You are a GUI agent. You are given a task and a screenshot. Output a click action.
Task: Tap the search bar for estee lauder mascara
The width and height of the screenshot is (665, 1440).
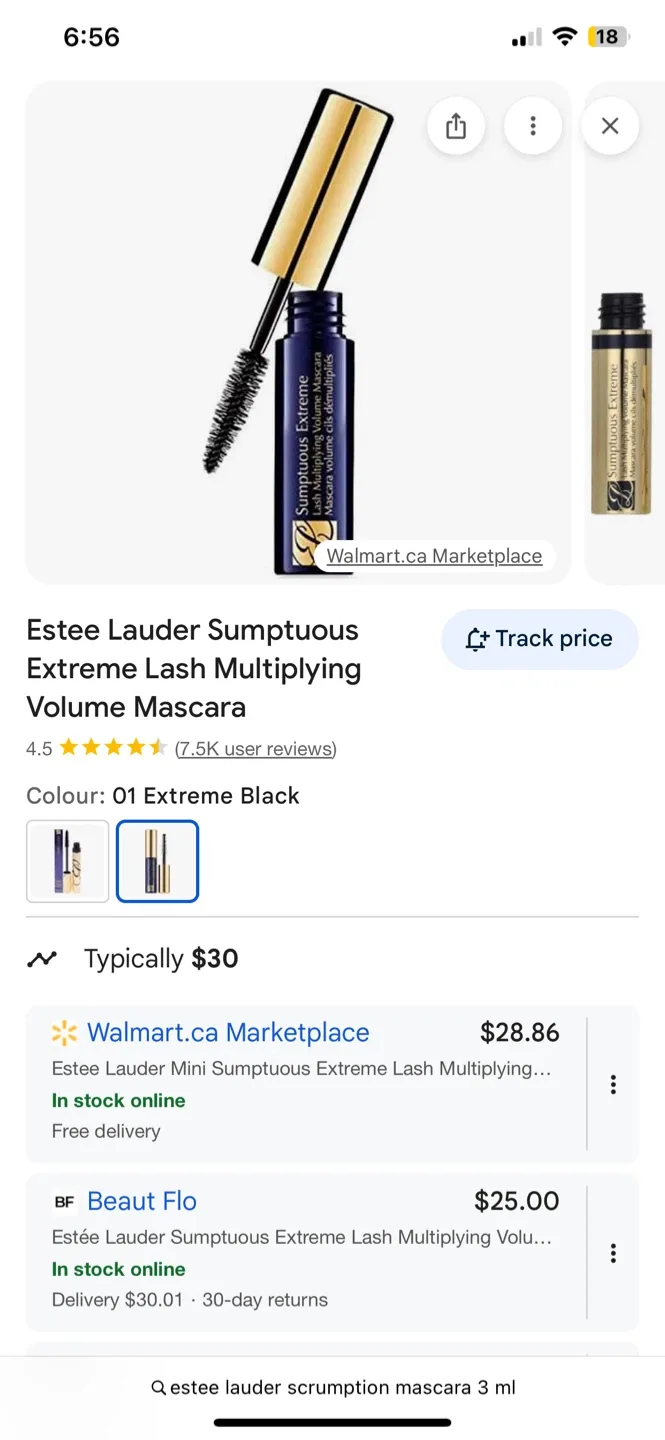click(332, 1388)
